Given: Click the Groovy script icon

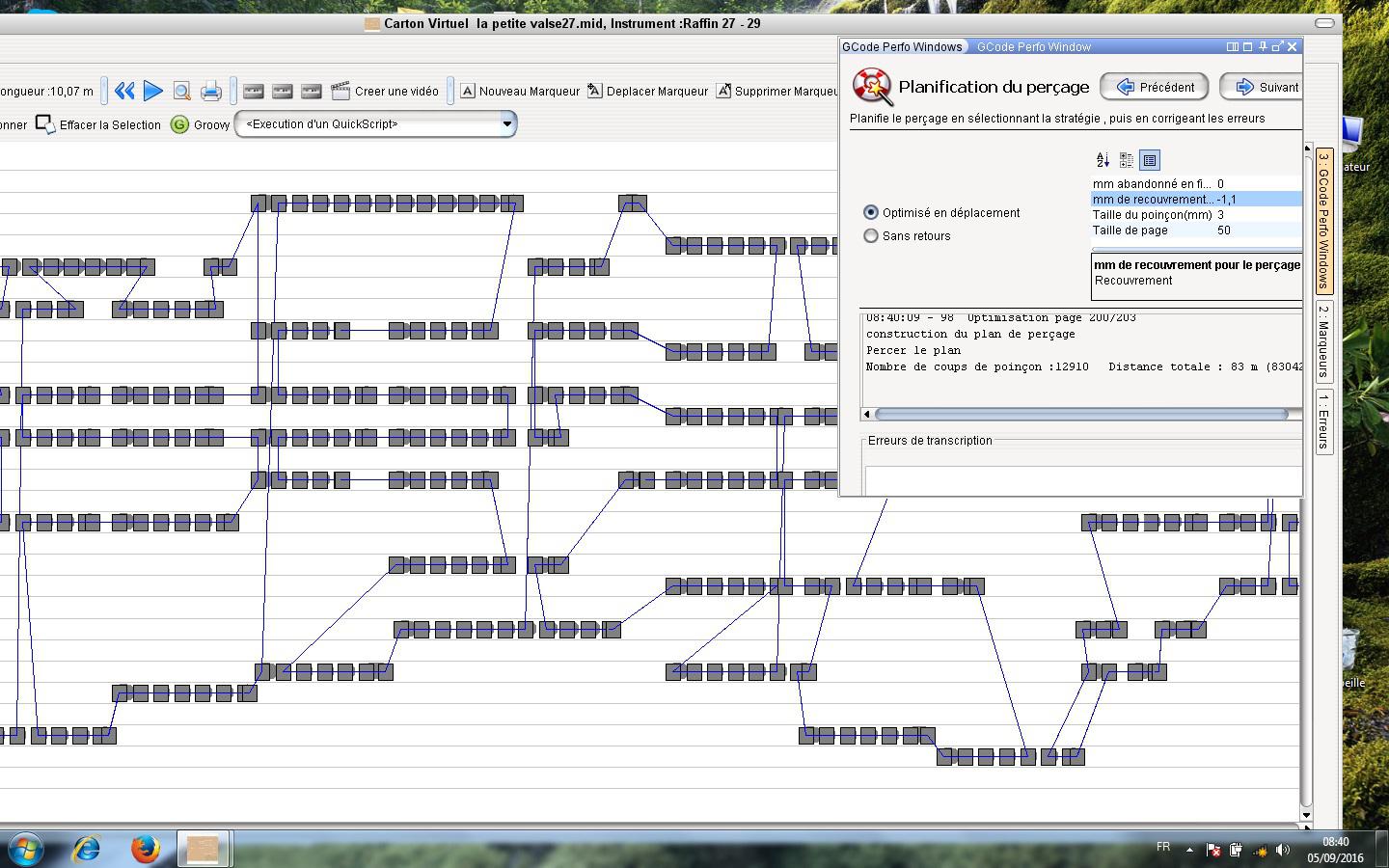Looking at the screenshot, I should coord(179,124).
